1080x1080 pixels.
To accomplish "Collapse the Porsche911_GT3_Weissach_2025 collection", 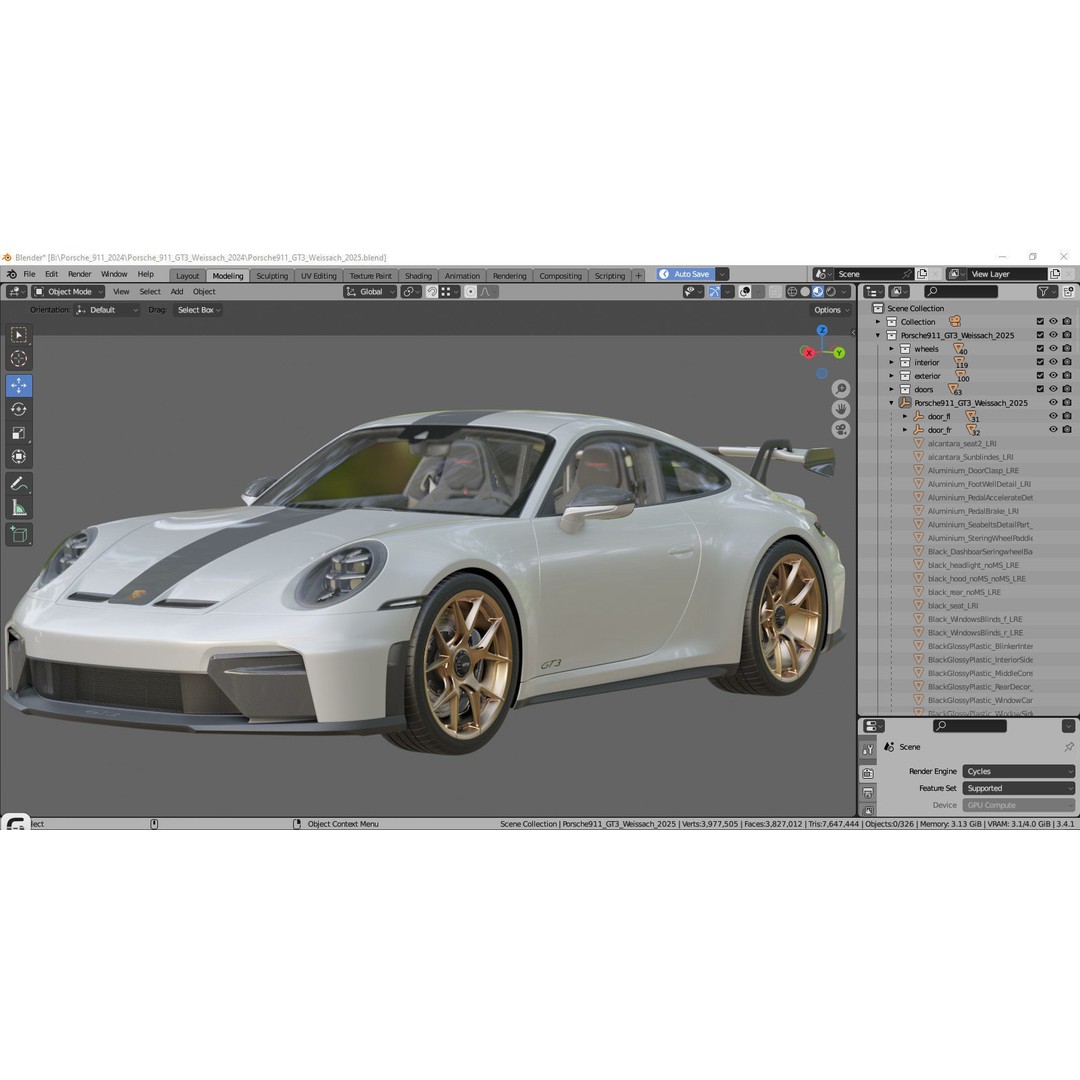I will point(878,335).
